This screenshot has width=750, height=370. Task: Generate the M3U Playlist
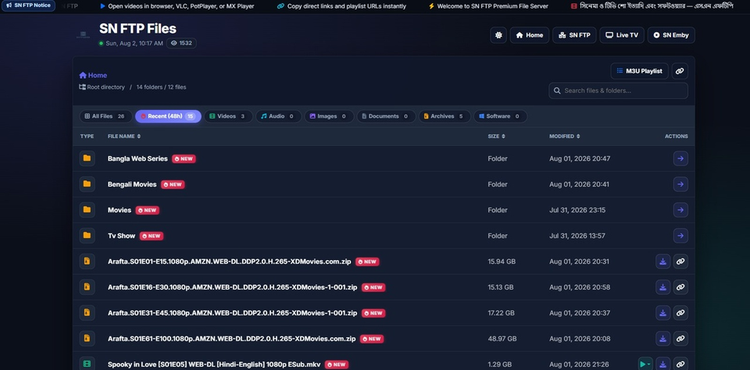(x=639, y=71)
